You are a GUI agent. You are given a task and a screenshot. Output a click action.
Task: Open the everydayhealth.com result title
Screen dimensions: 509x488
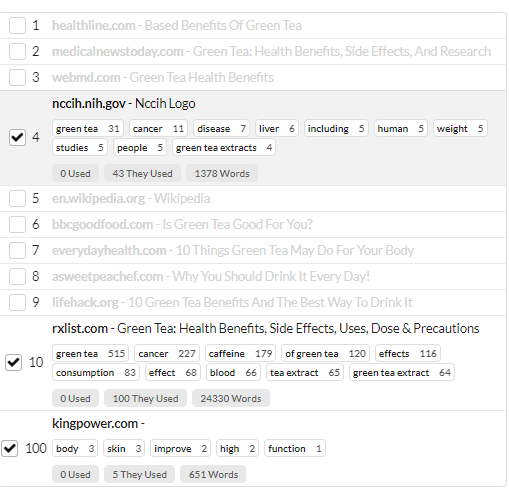[x=233, y=251]
